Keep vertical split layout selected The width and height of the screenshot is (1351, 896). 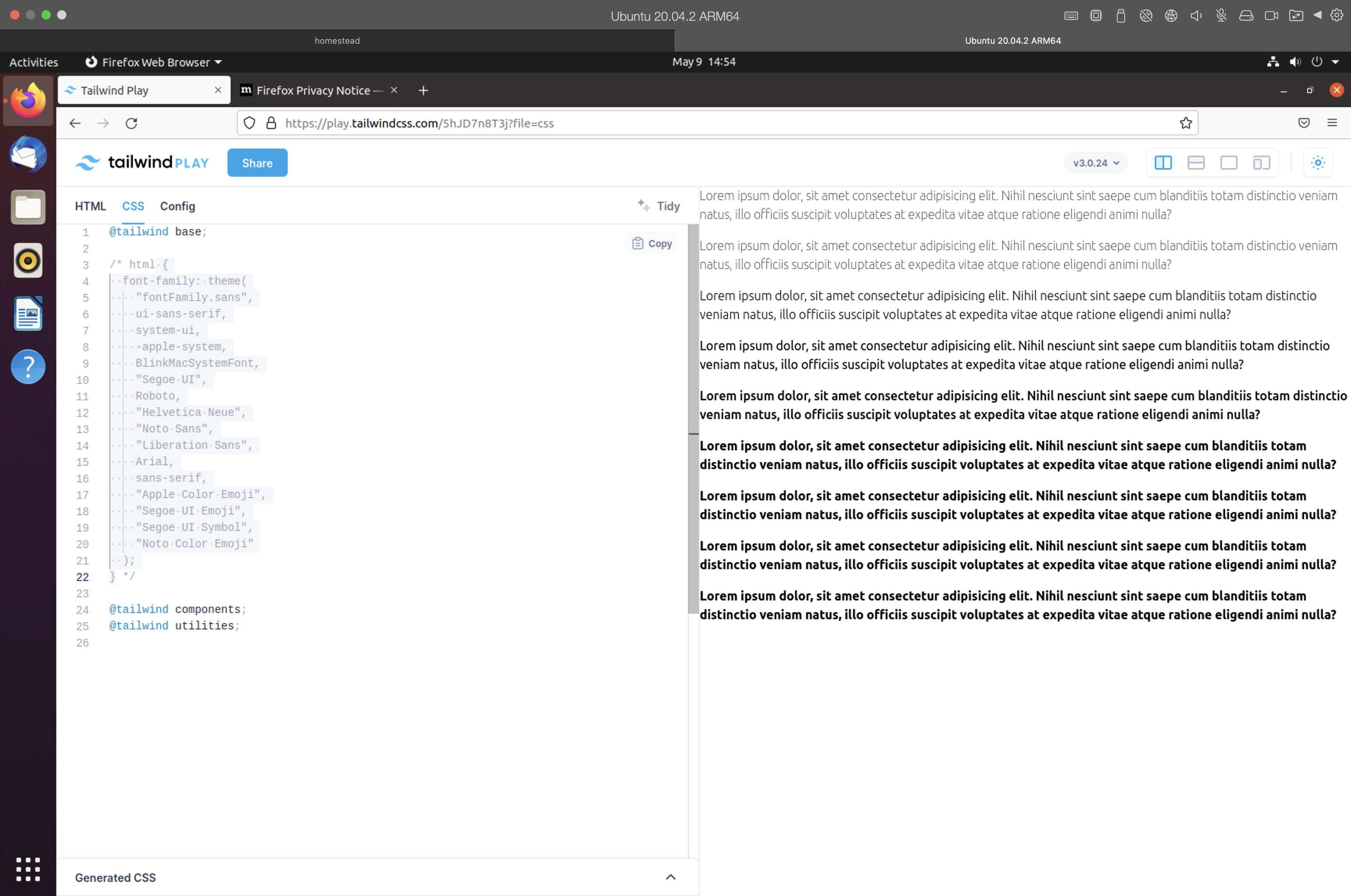coord(1163,162)
